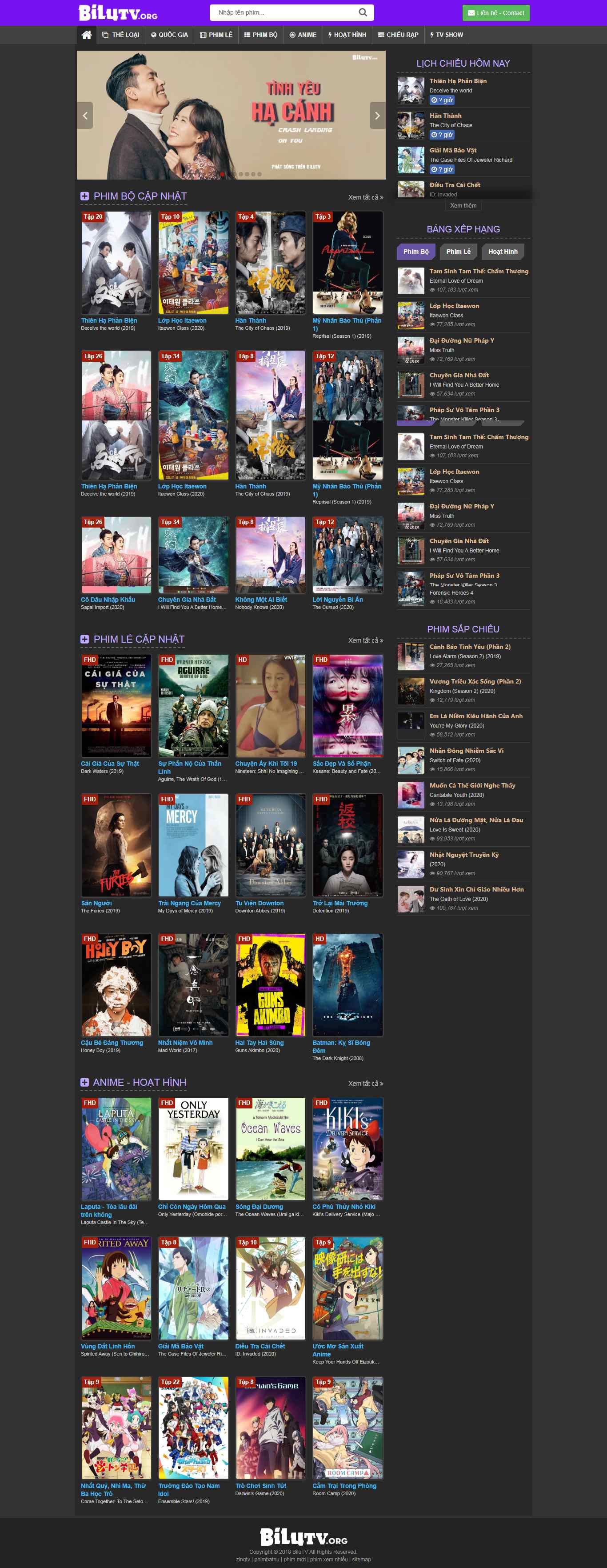The height and width of the screenshot is (1568, 607).
Task: Click the 'zingtv' footer link
Action: tap(243, 1560)
